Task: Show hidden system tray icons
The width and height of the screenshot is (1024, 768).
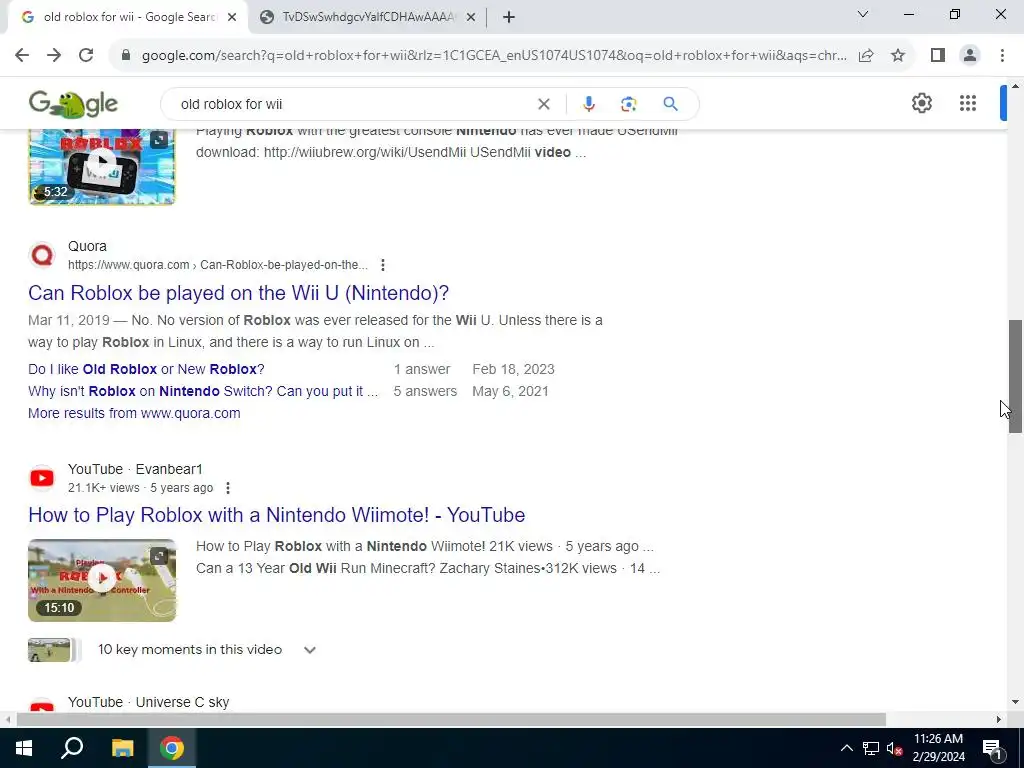Action: [x=846, y=748]
